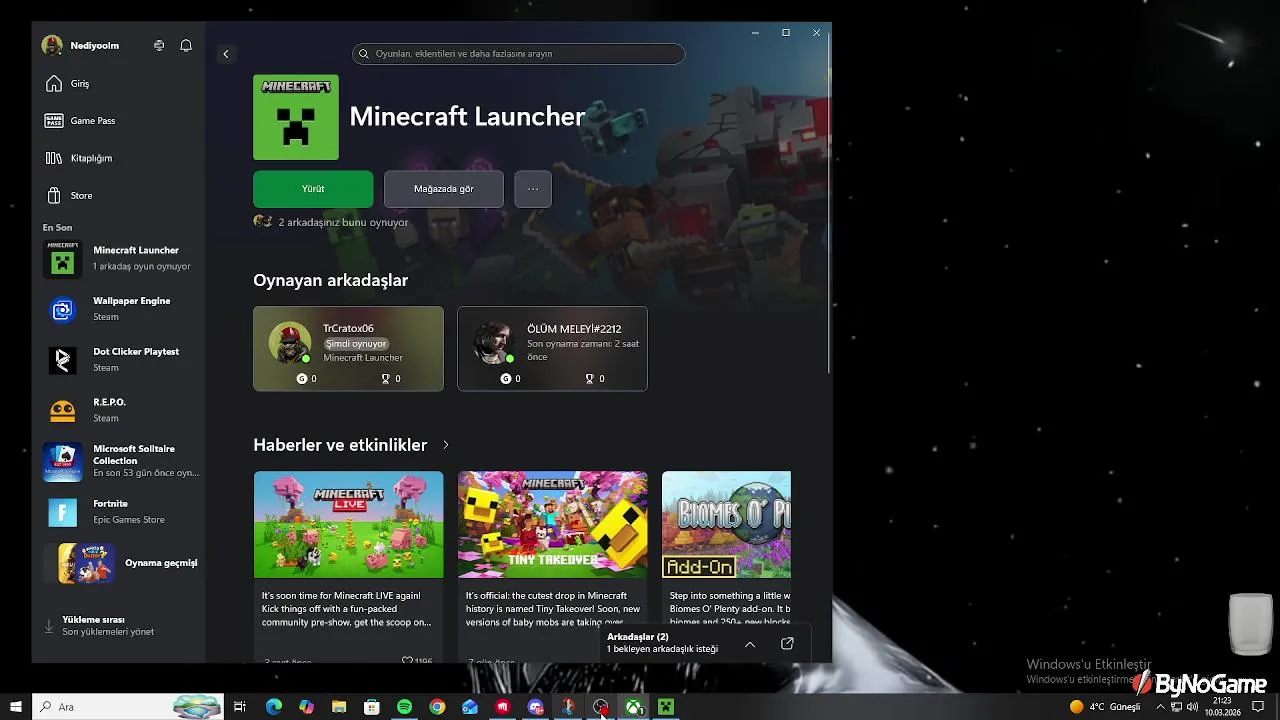Click the Fortnite game icon
Viewport: 1280px width, 720px height.
coord(62,513)
